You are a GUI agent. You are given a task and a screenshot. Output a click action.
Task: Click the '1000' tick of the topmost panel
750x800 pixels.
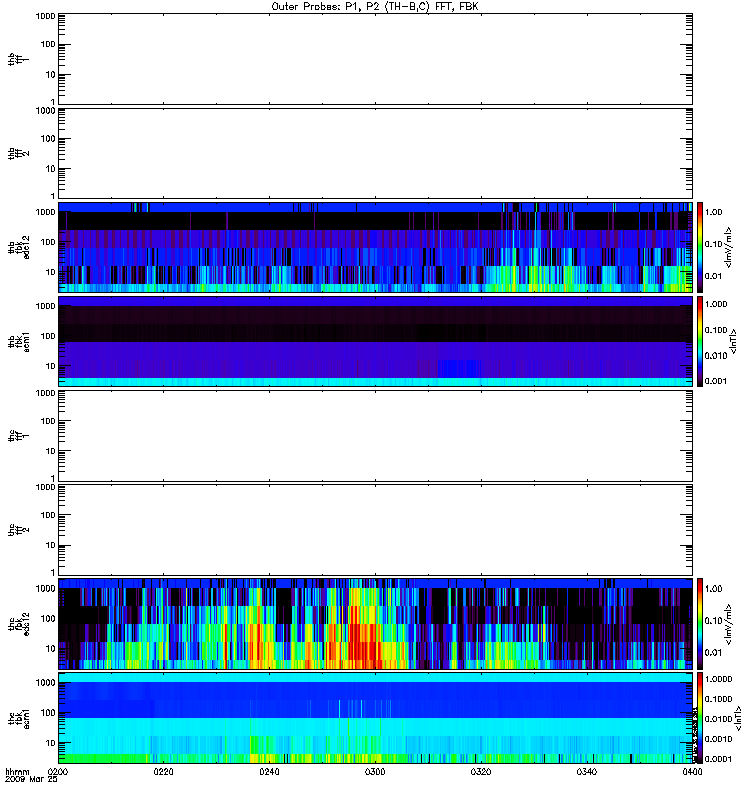point(45,16)
